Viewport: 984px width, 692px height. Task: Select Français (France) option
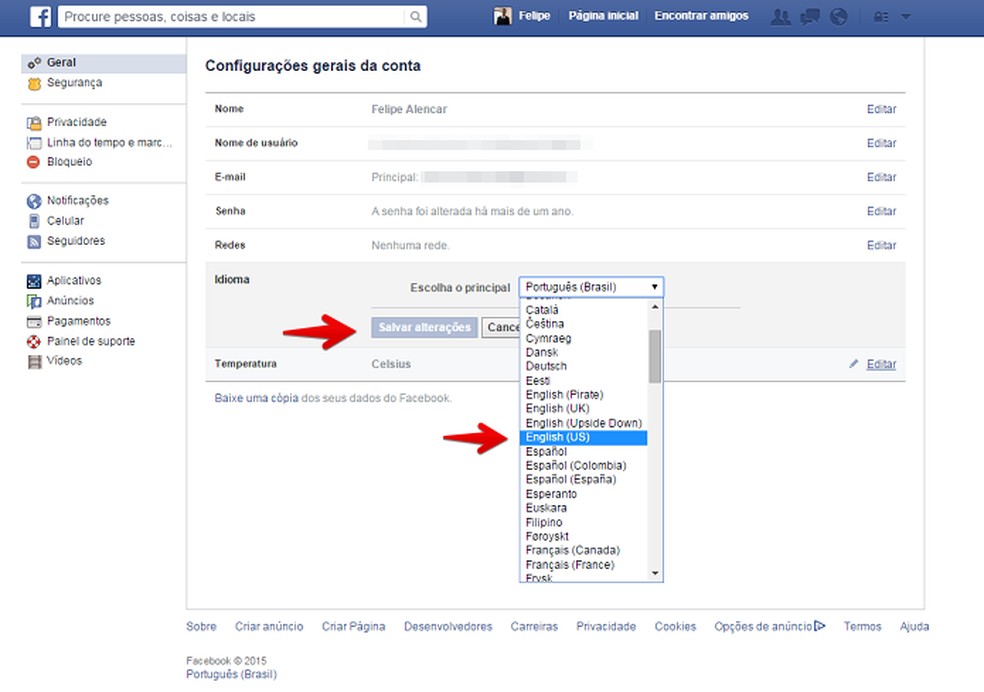pyautogui.click(x=570, y=565)
